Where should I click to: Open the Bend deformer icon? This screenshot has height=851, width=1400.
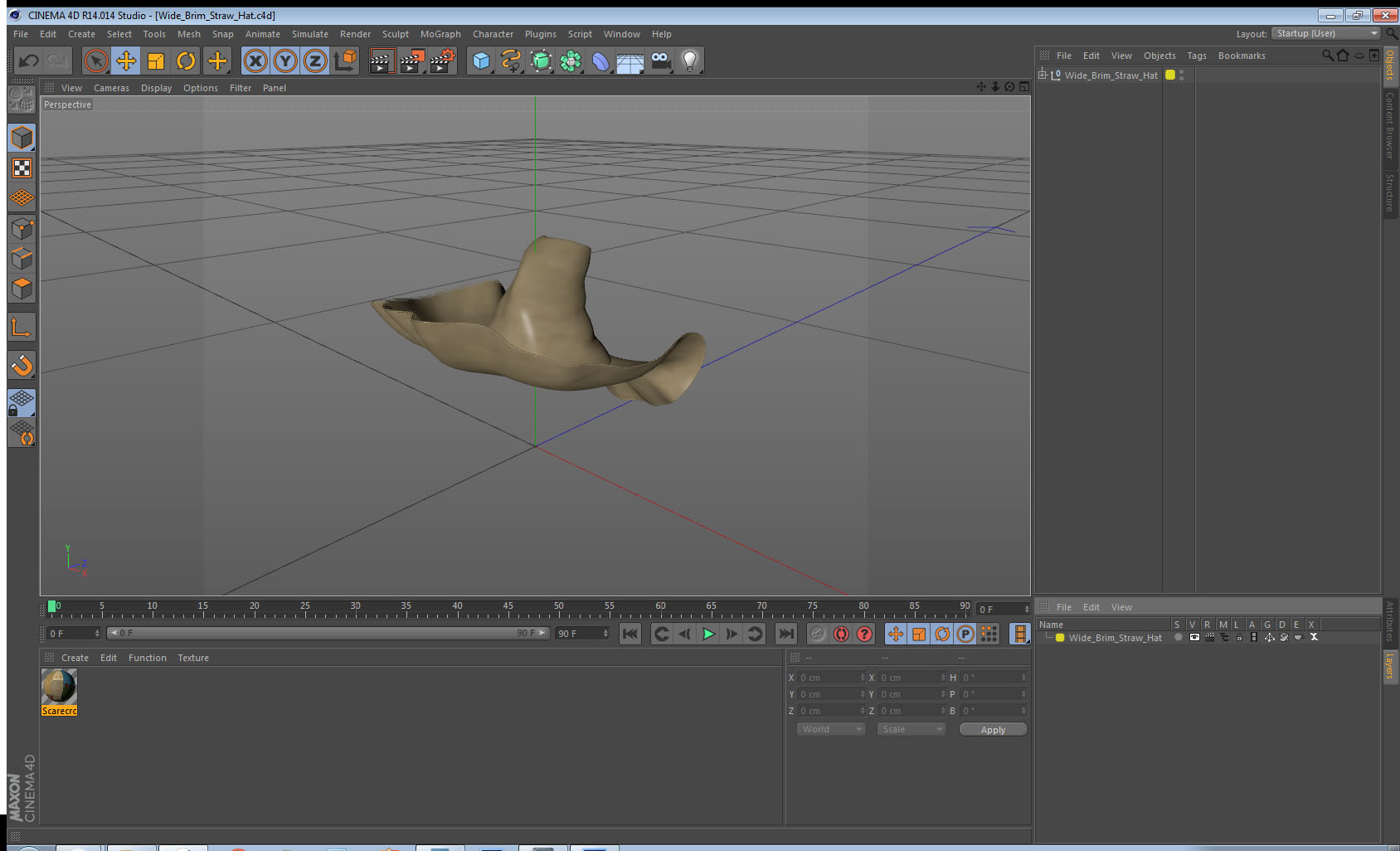pos(600,61)
